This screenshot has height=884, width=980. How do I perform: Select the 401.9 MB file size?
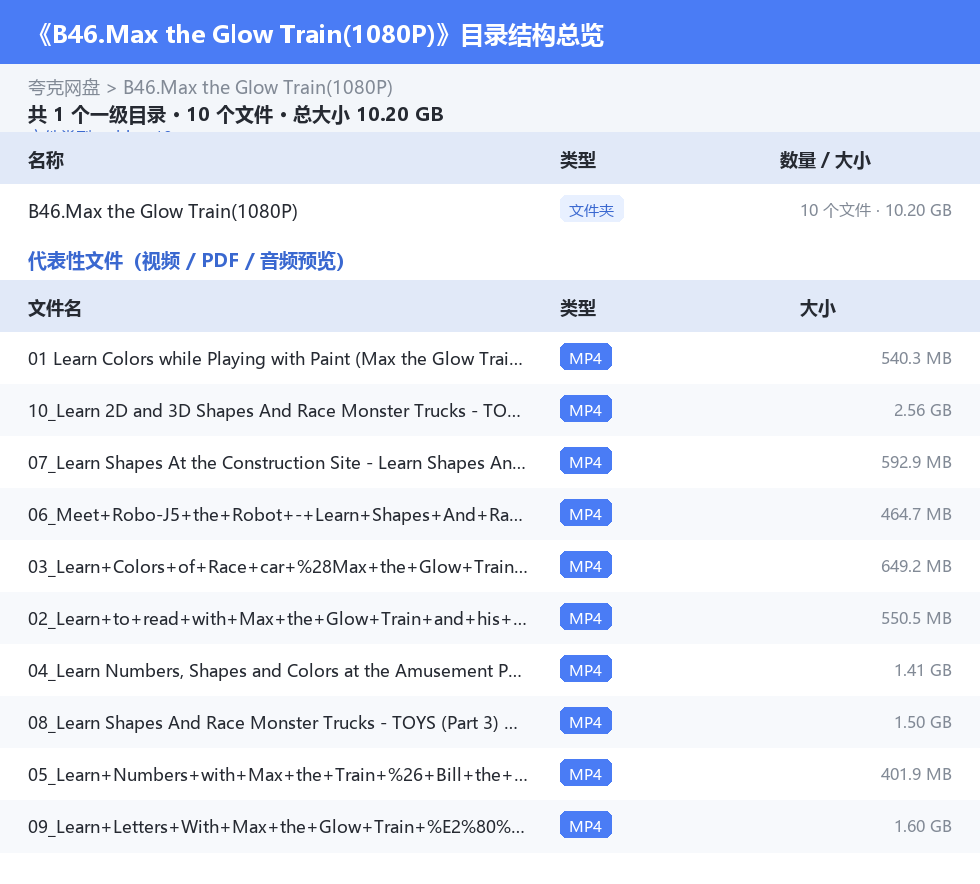[916, 773]
